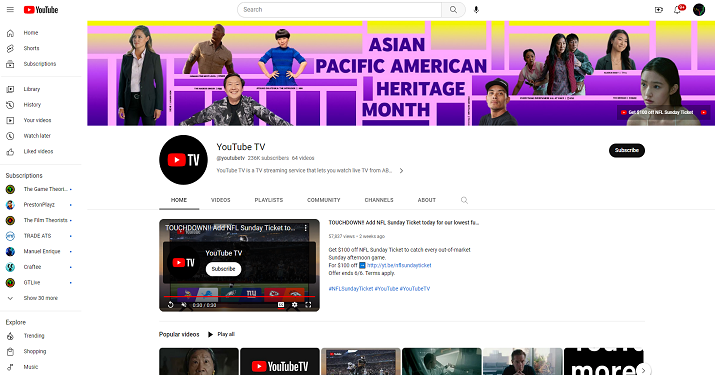Click the #NFLSundayTicket hashtag
715x375 pixels.
[x=351, y=289]
